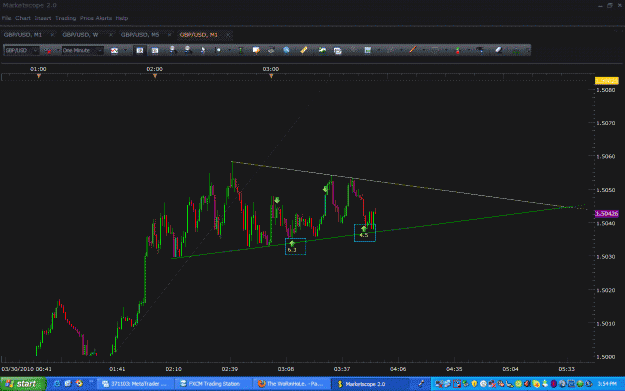The image size is (625, 391).
Task: Click the green candle toolbar icon
Action: 240,50
